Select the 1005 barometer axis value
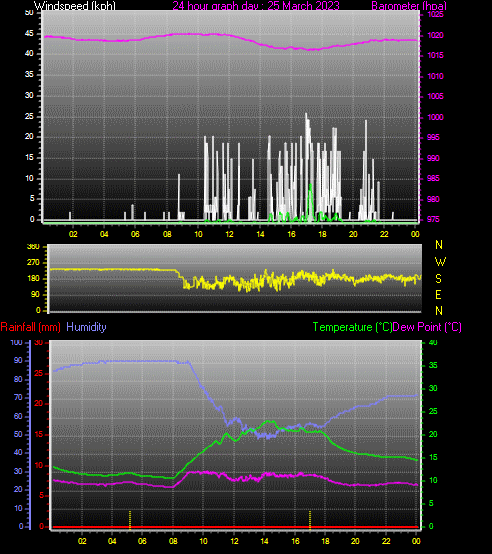Viewport: 492px width, 554px height. (435, 96)
